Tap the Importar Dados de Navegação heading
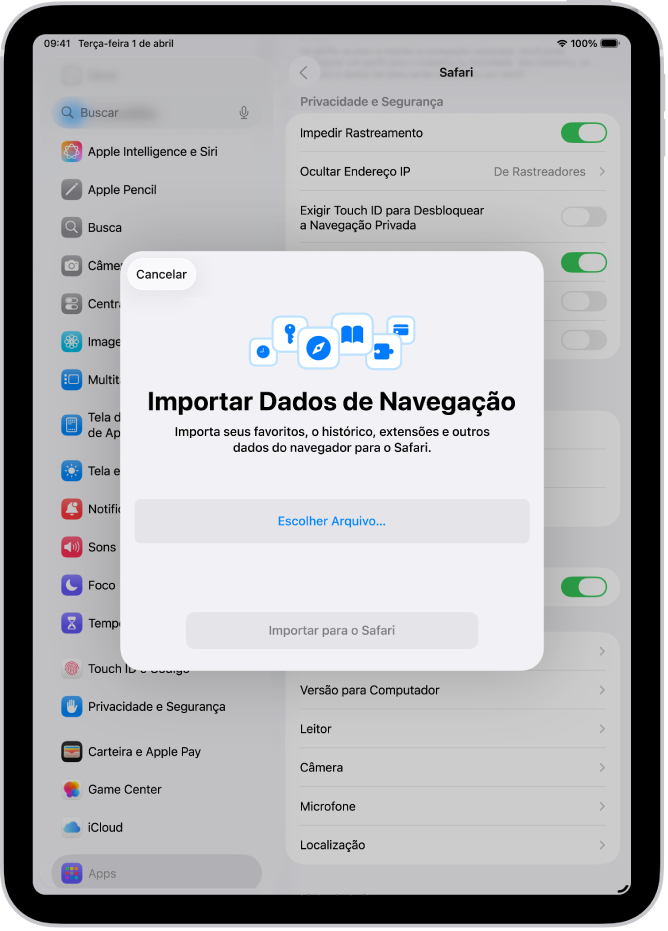This screenshot has width=668, height=931. click(331, 401)
